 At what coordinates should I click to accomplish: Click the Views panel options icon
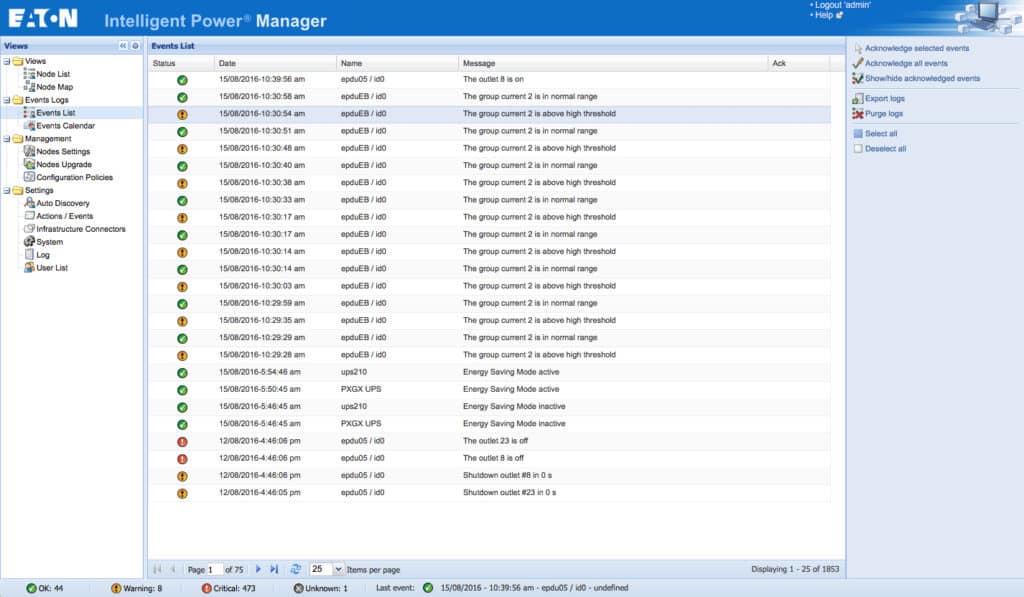135,46
